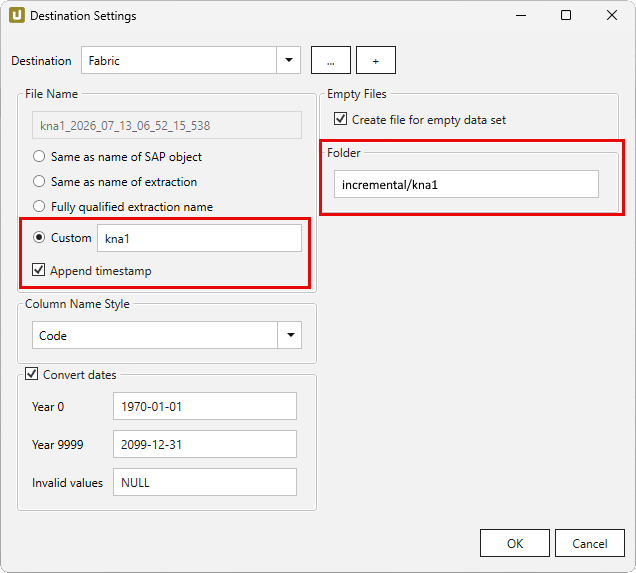Maximize the Destination Settings window
The image size is (636, 573).
[x=566, y=15]
